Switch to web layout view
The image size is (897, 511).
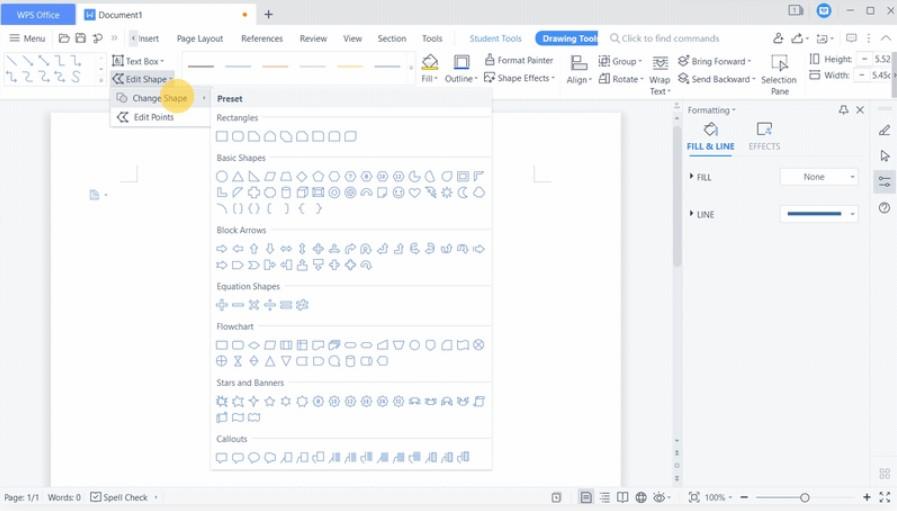[x=641, y=497]
